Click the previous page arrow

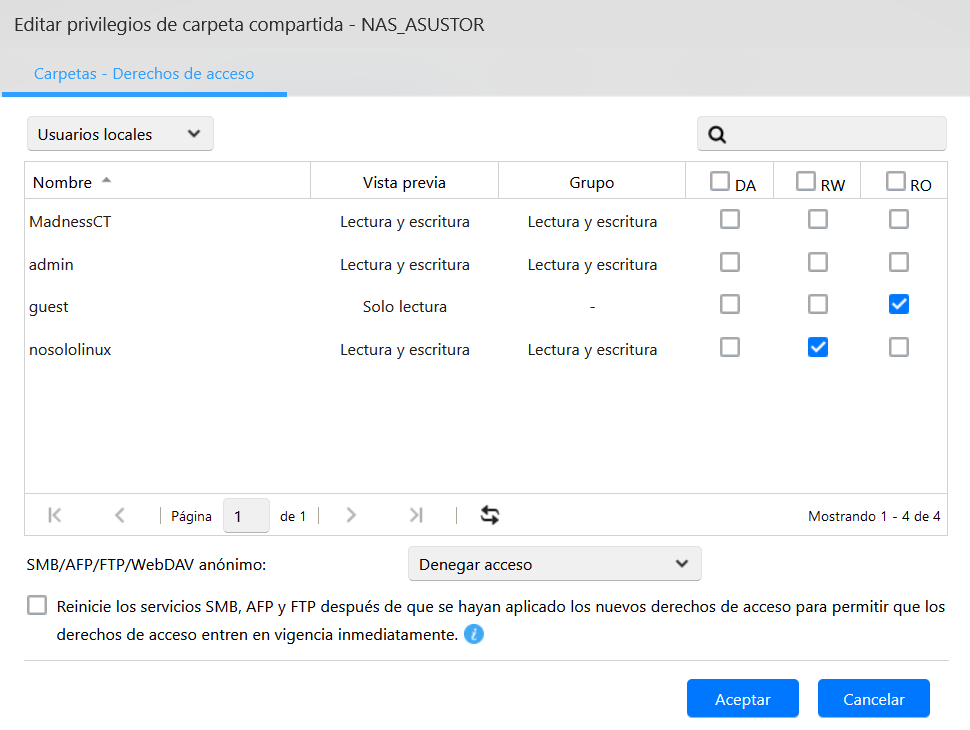tap(120, 516)
